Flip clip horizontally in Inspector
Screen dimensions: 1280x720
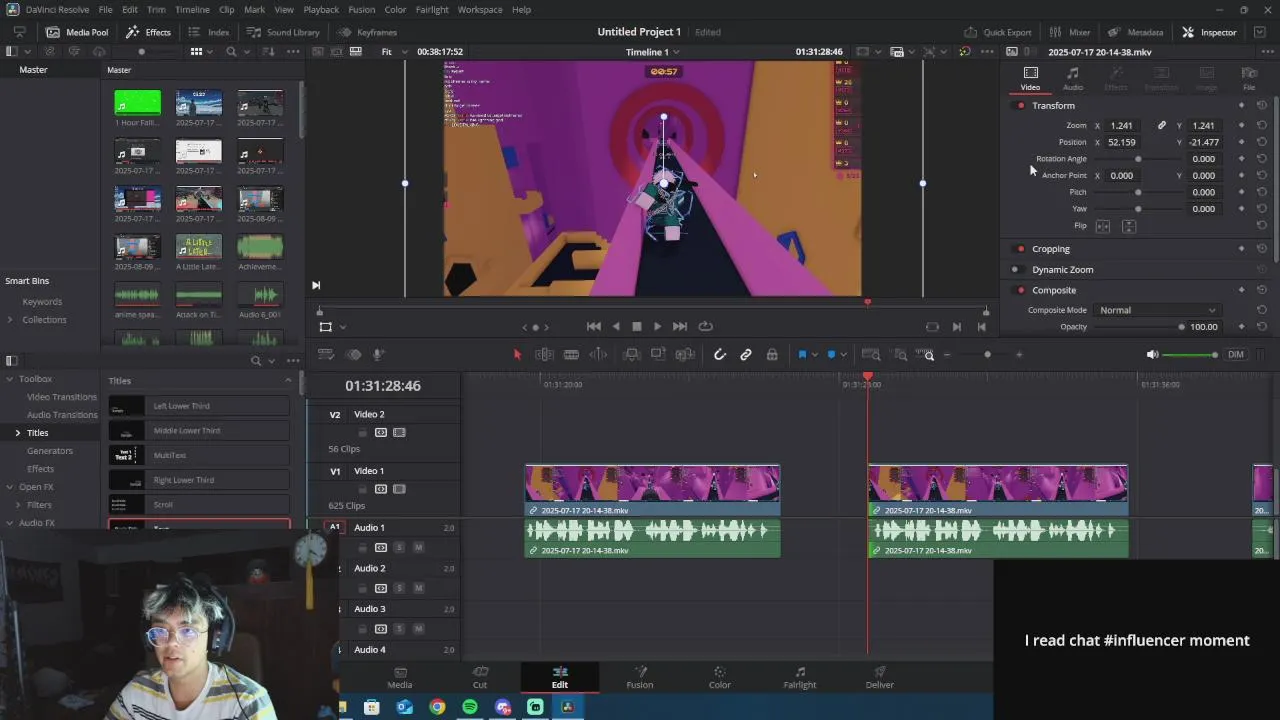point(1103,226)
